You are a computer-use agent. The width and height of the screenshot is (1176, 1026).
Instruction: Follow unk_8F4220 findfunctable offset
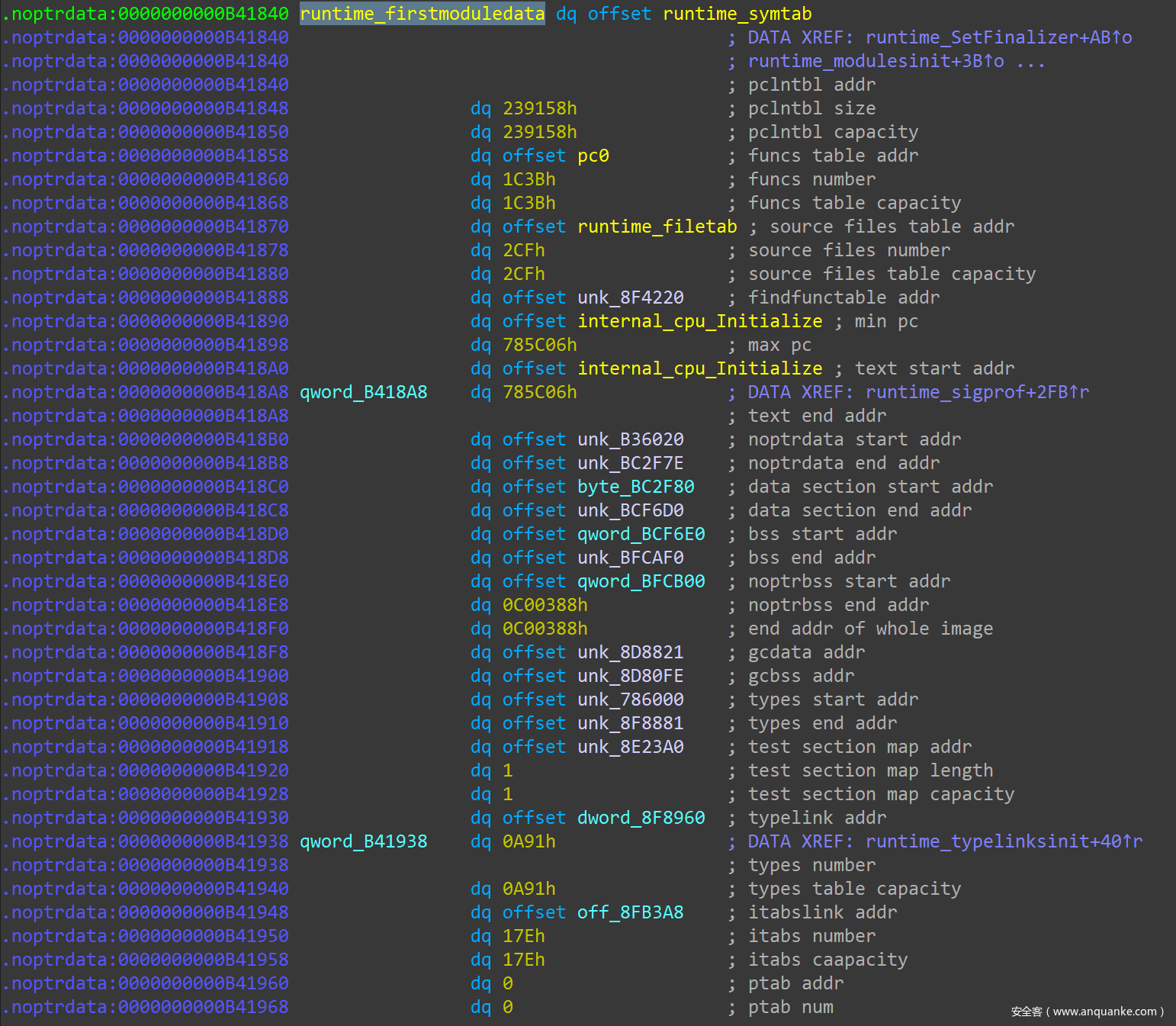click(630, 298)
